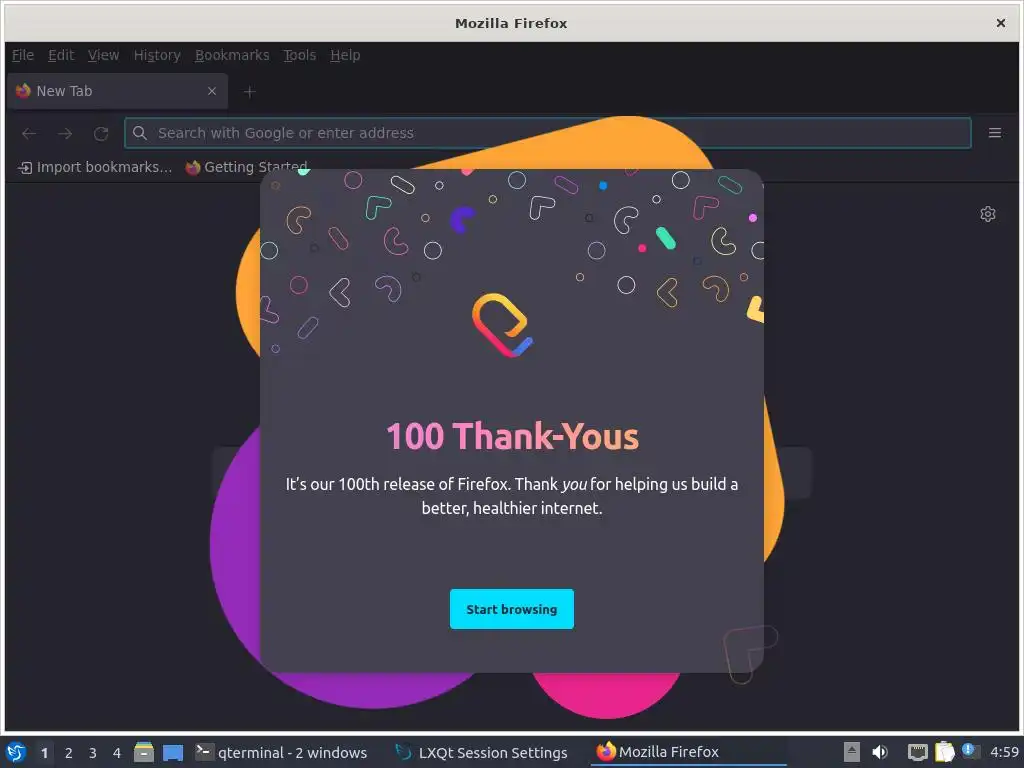
Task: Open the File menu
Action: click(x=23, y=56)
